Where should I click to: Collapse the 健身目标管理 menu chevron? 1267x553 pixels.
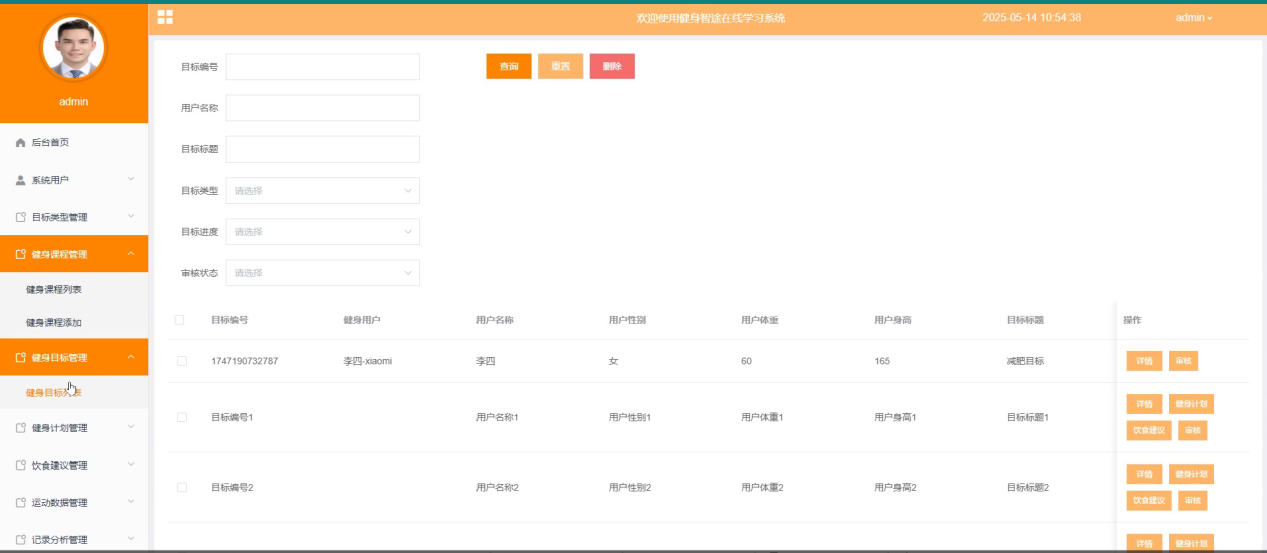131,357
